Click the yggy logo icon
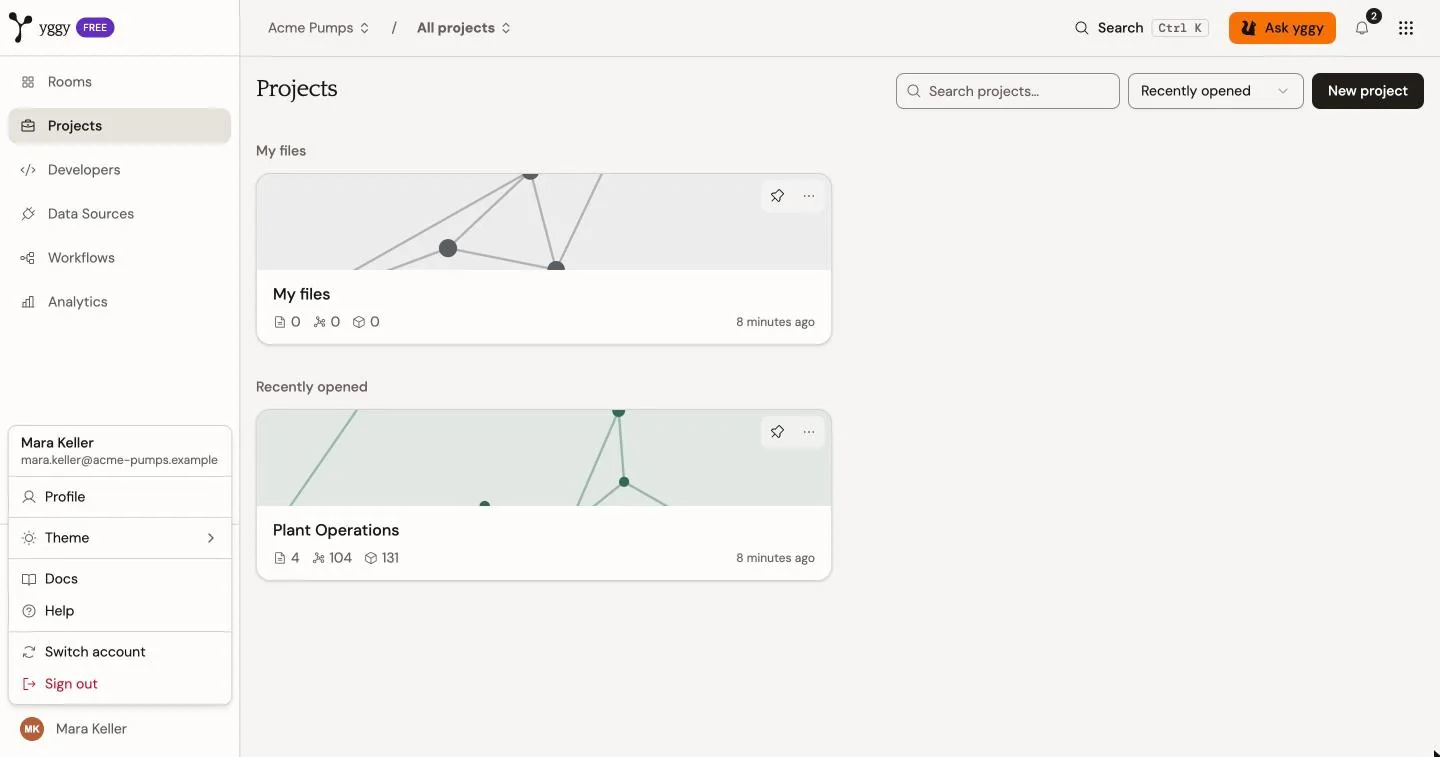The width and height of the screenshot is (1440, 757). click(x=20, y=28)
